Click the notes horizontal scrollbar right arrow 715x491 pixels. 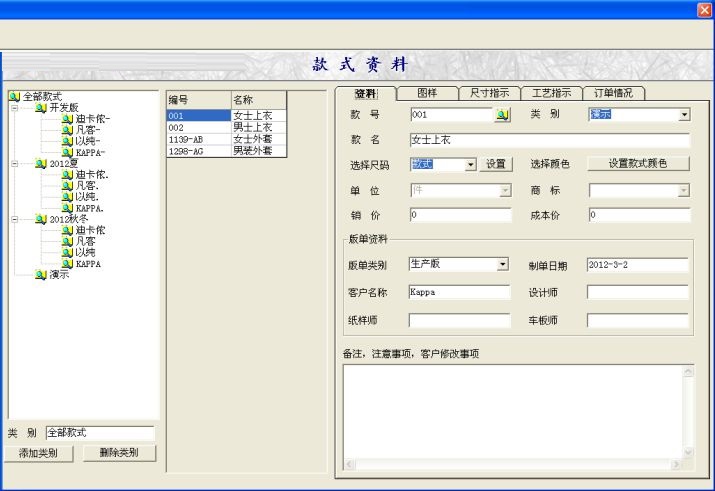[677, 465]
